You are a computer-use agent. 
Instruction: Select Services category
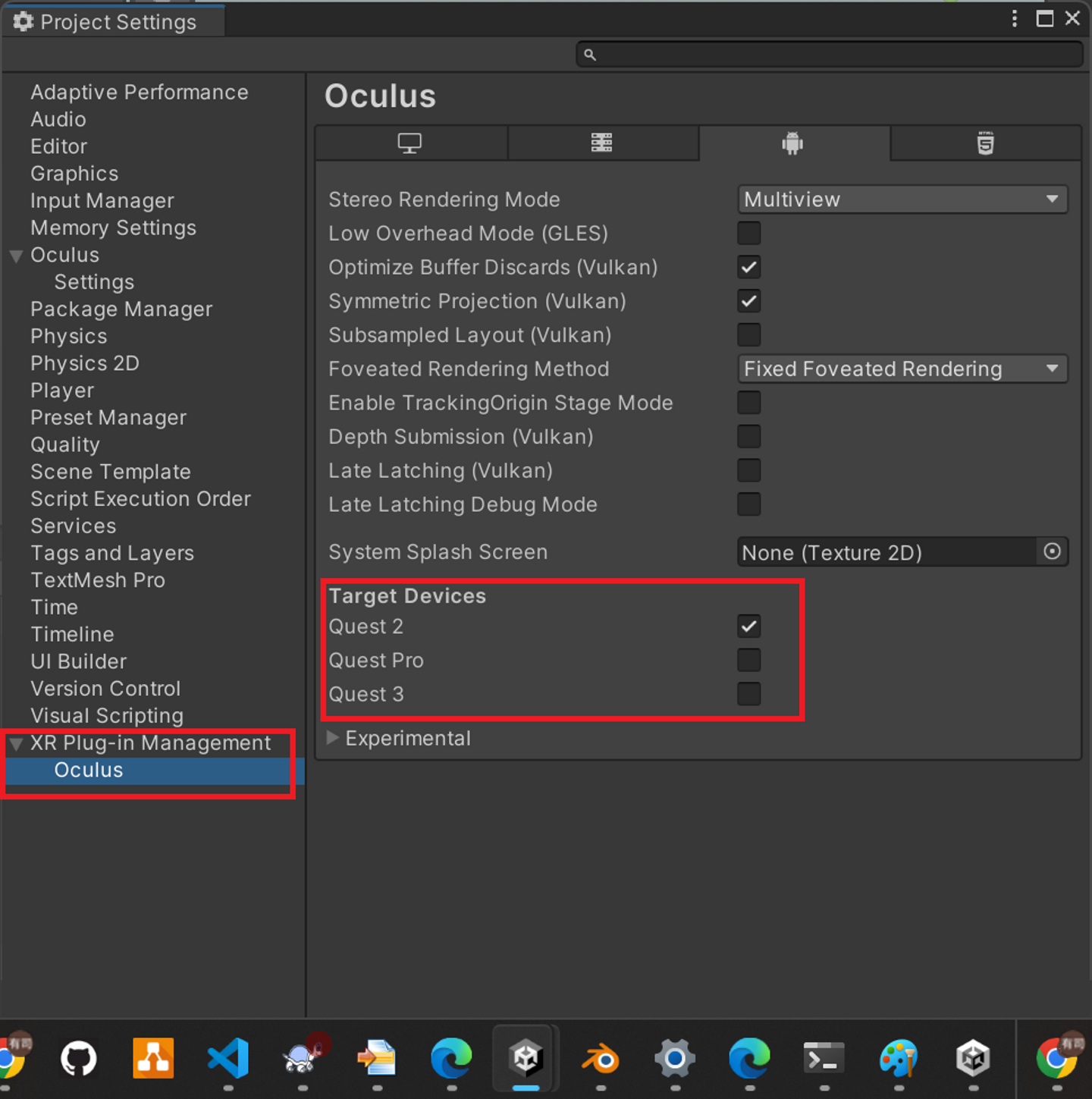[x=74, y=526]
